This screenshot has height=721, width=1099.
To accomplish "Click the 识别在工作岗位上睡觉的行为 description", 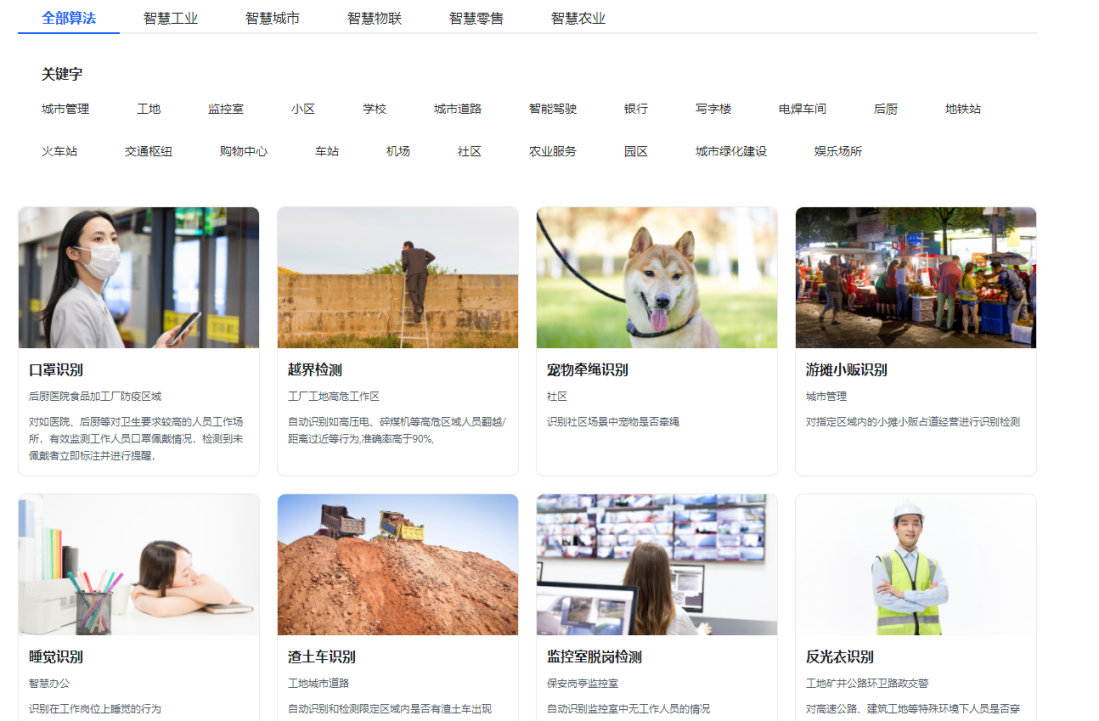I will (95, 709).
